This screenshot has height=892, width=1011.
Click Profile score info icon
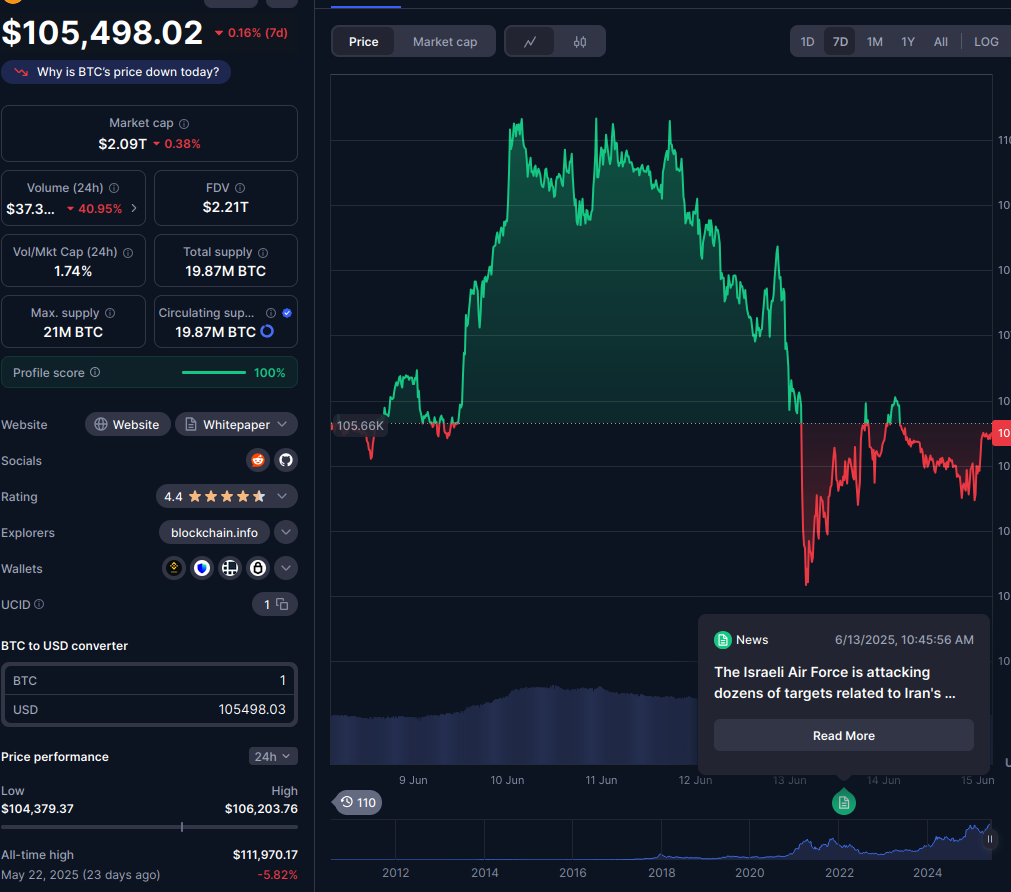tap(95, 372)
